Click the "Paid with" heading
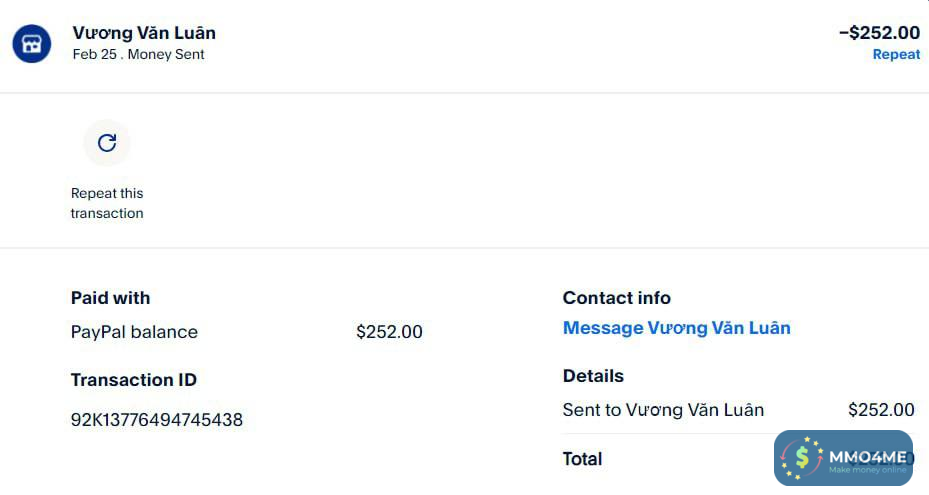This screenshot has height=495, width=929. [x=110, y=298]
